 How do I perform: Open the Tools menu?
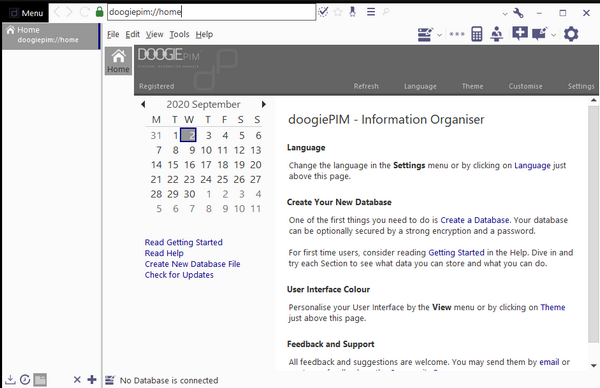click(179, 34)
